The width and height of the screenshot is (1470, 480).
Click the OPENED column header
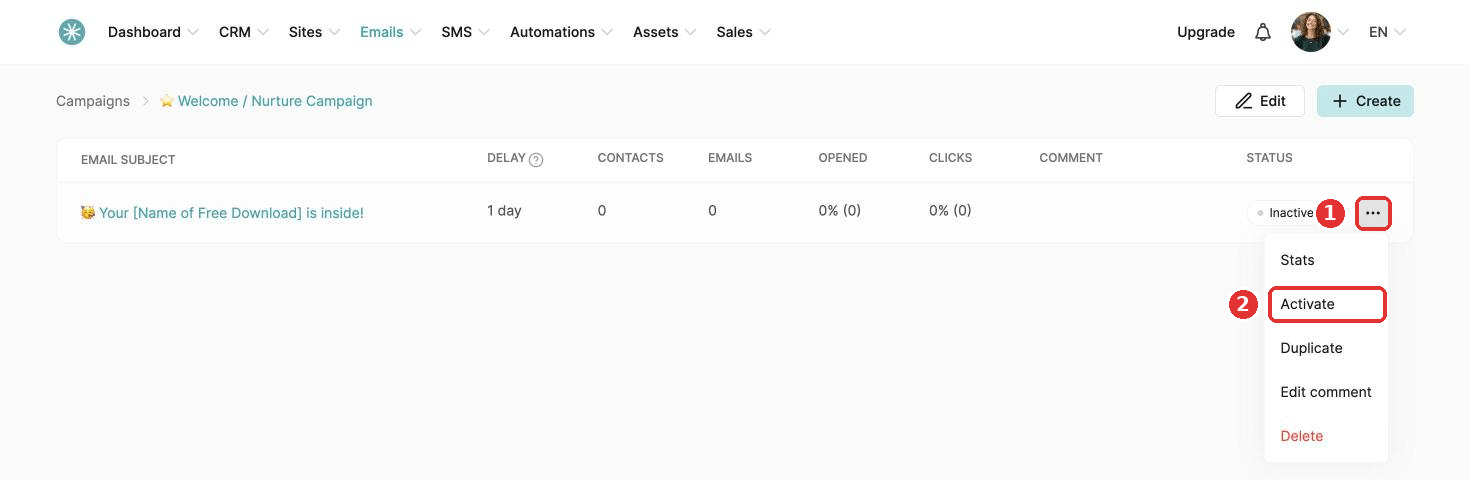coord(842,158)
